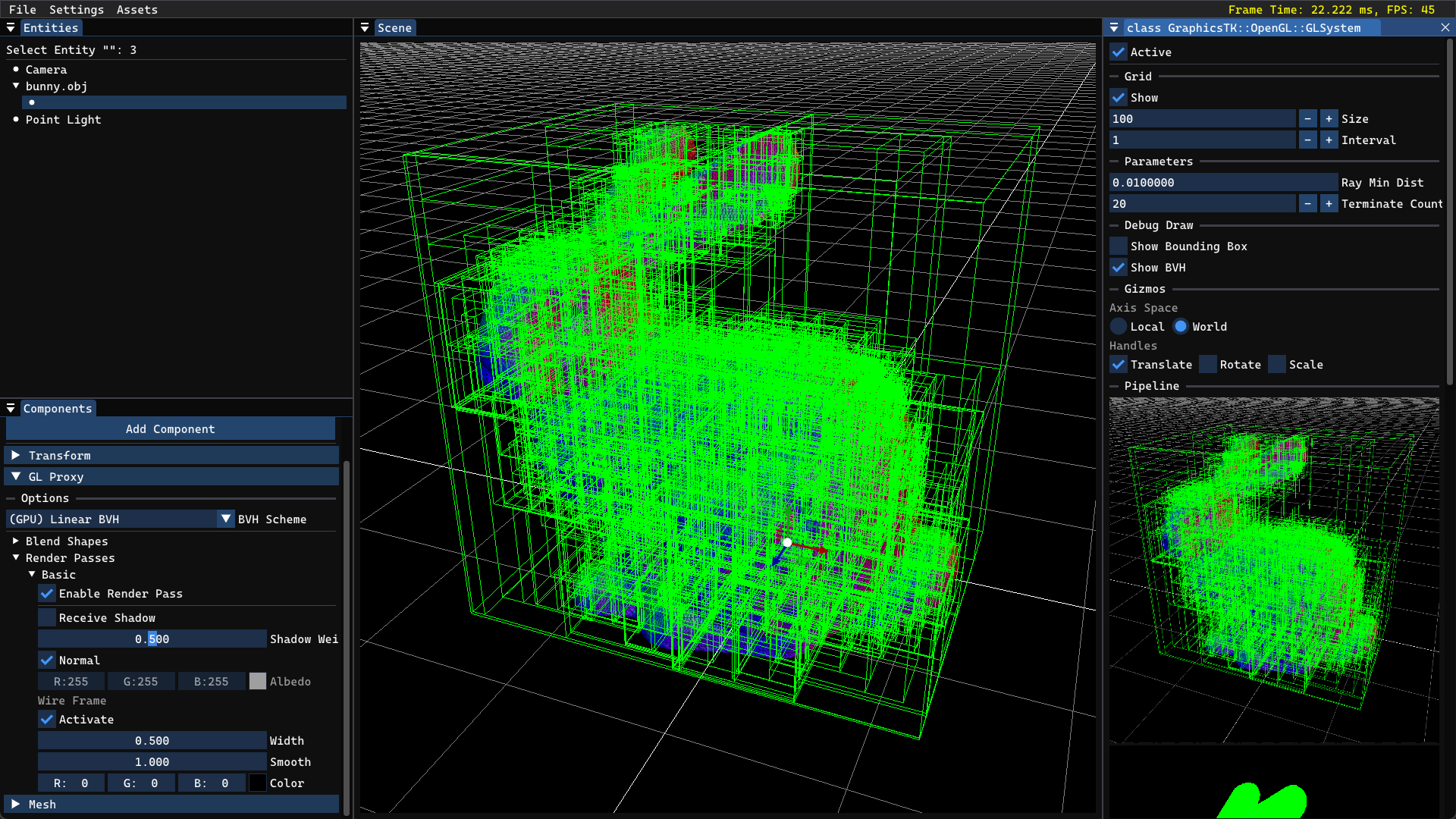Enable Receive Shadow checkbox
This screenshot has height=819, width=1456.
coord(47,618)
